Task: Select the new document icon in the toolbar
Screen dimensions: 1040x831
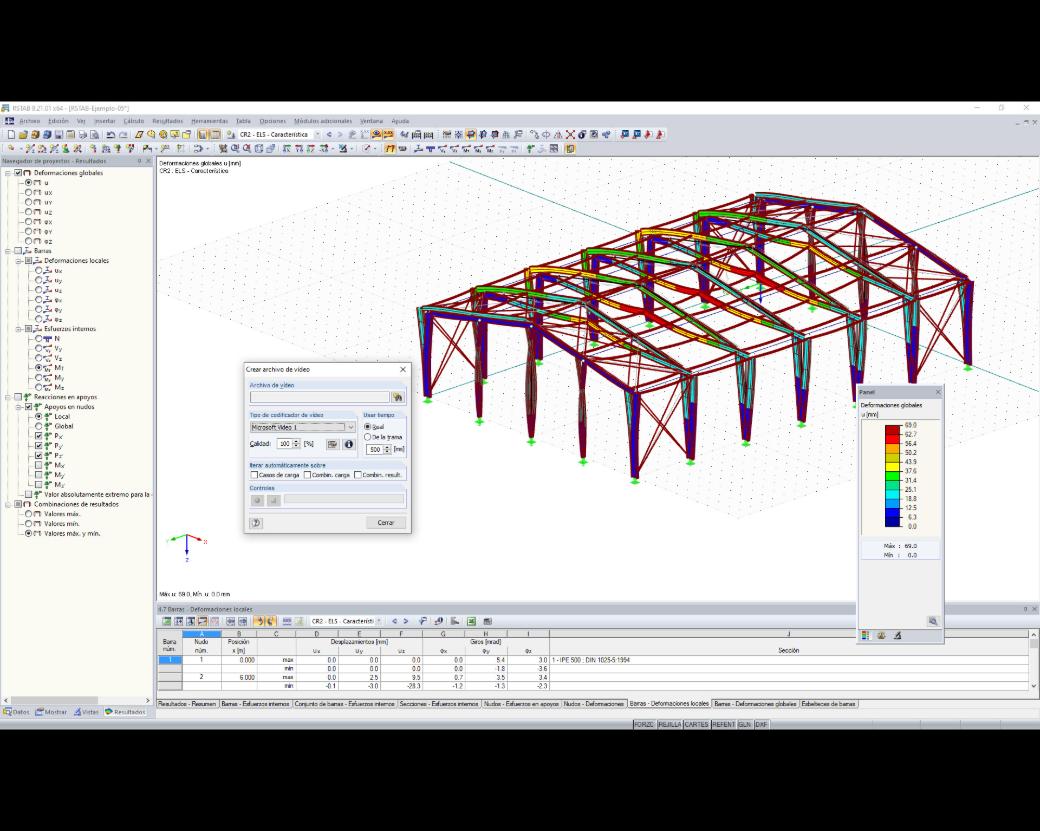Action: click(x=11, y=135)
